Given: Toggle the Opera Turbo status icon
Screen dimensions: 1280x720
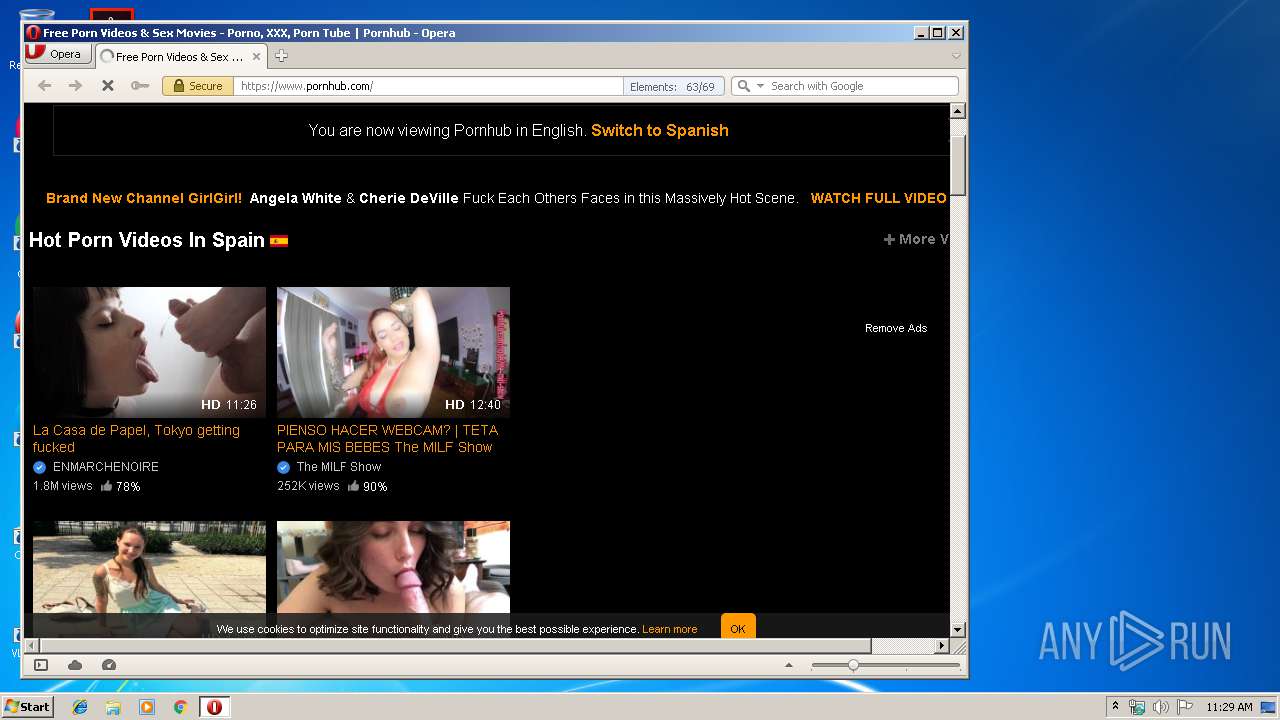Looking at the screenshot, I should [x=109, y=665].
